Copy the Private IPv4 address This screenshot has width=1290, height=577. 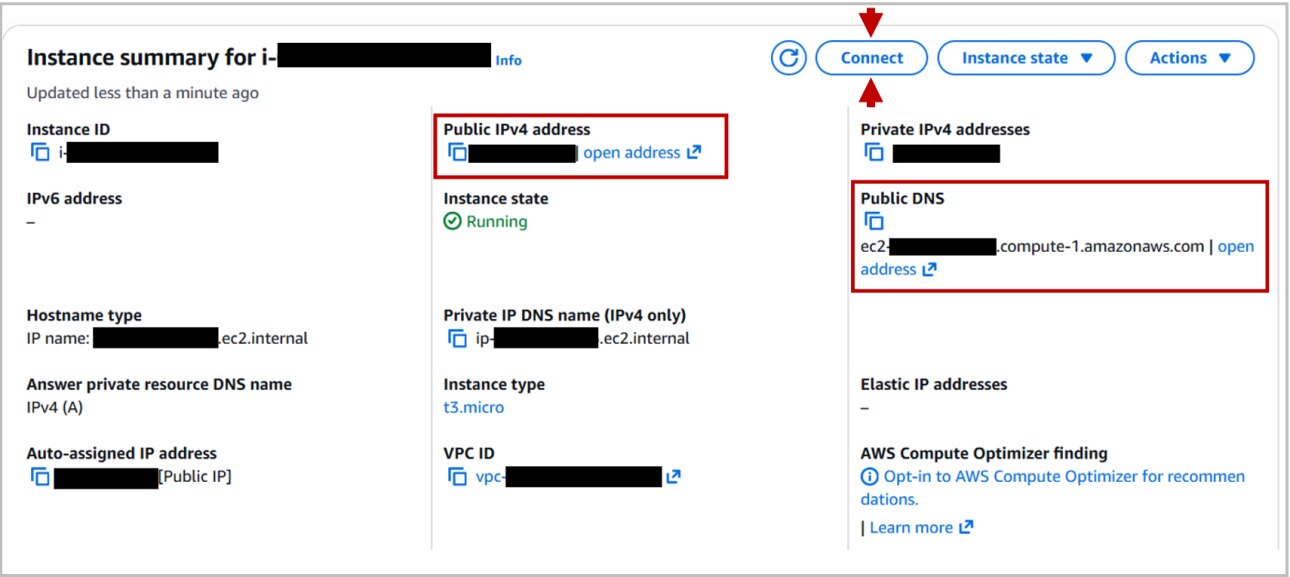point(875,151)
